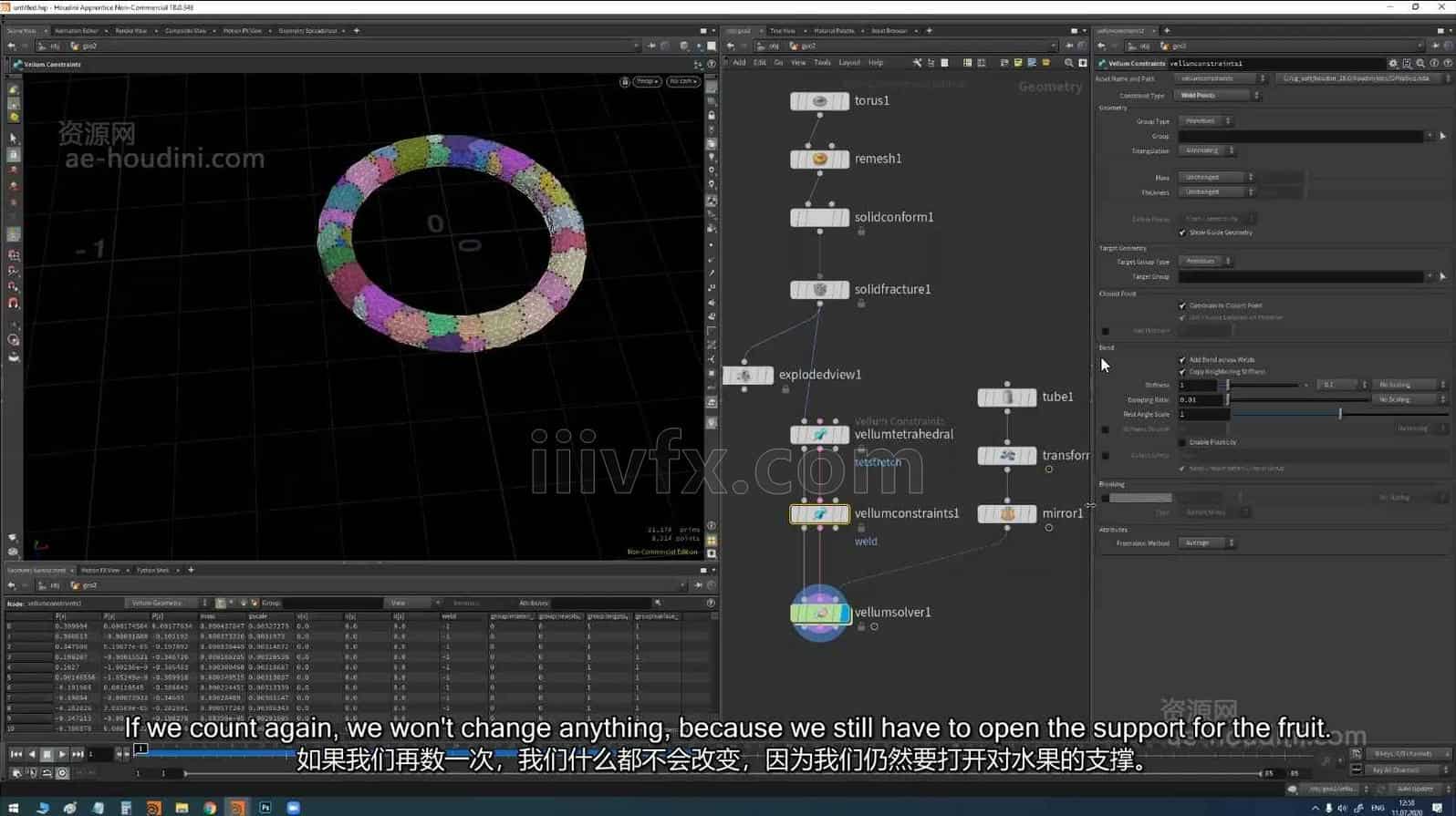Image resolution: width=1456 pixels, height=816 pixels.
Task: Open Thickness dropdown set to Unchanged
Action: (1216, 192)
